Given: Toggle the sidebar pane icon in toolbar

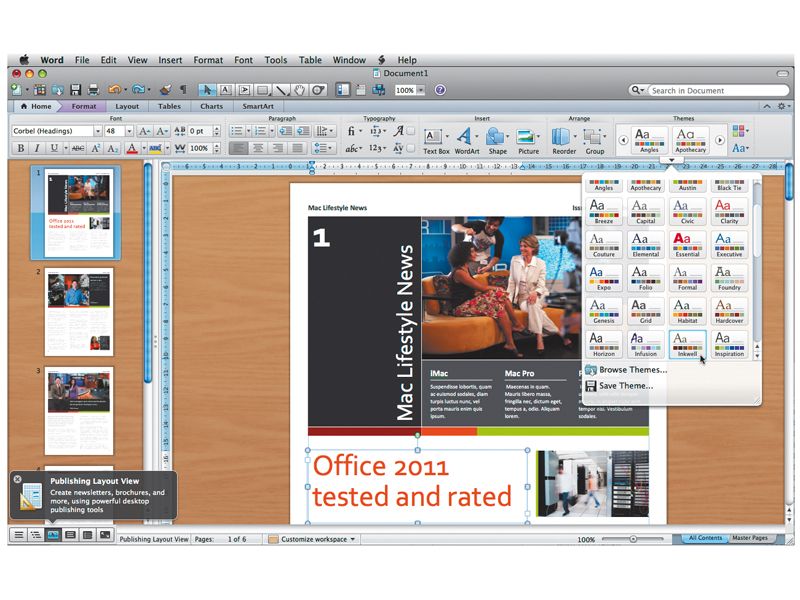Looking at the screenshot, I should (x=342, y=90).
